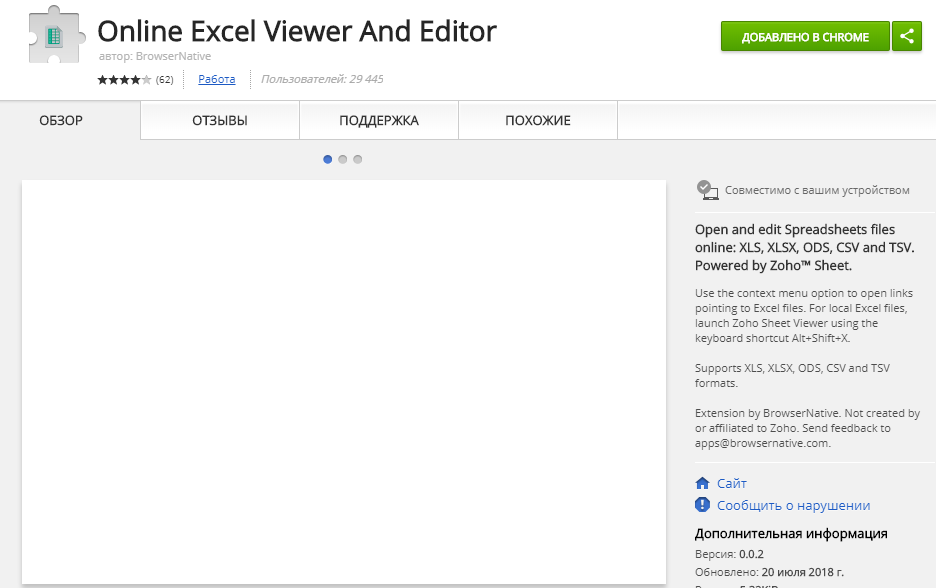Click the star rating icons
The width and height of the screenshot is (936, 588).
(124, 79)
